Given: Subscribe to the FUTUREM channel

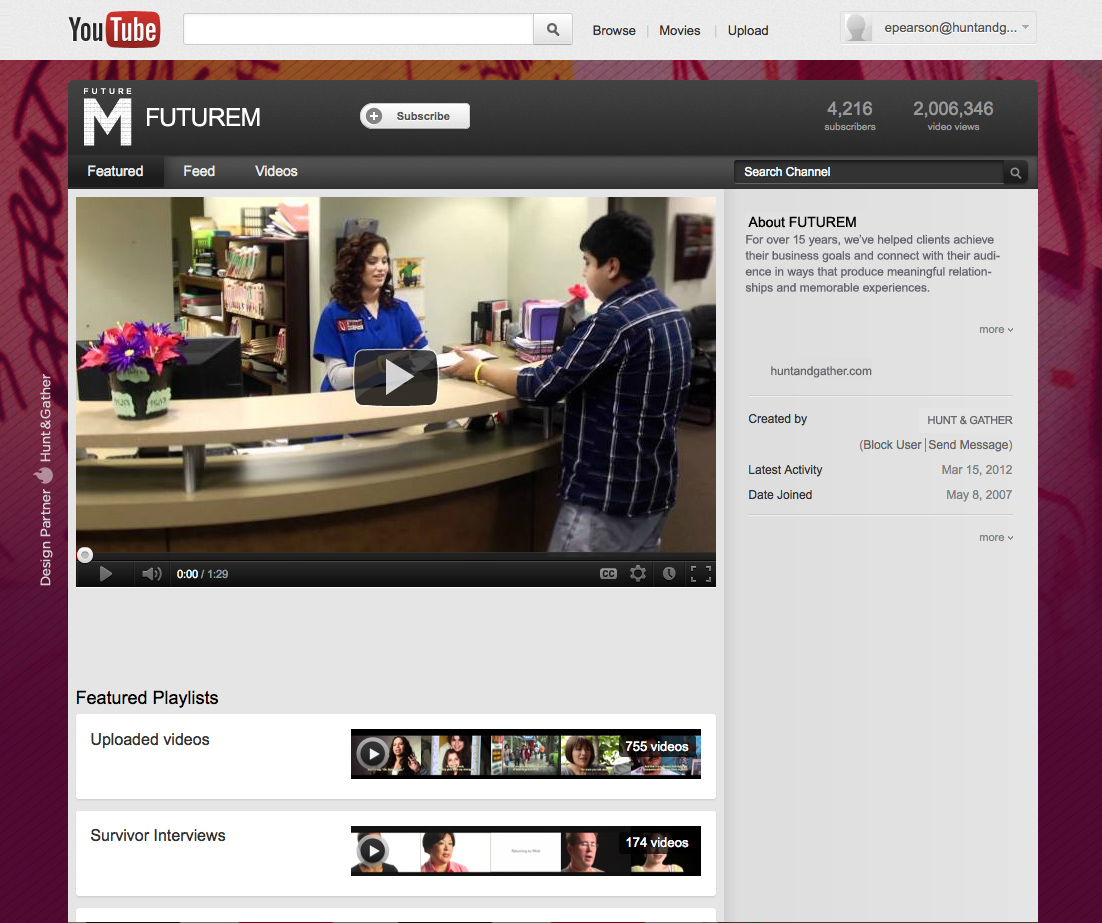Looking at the screenshot, I should 415,116.
